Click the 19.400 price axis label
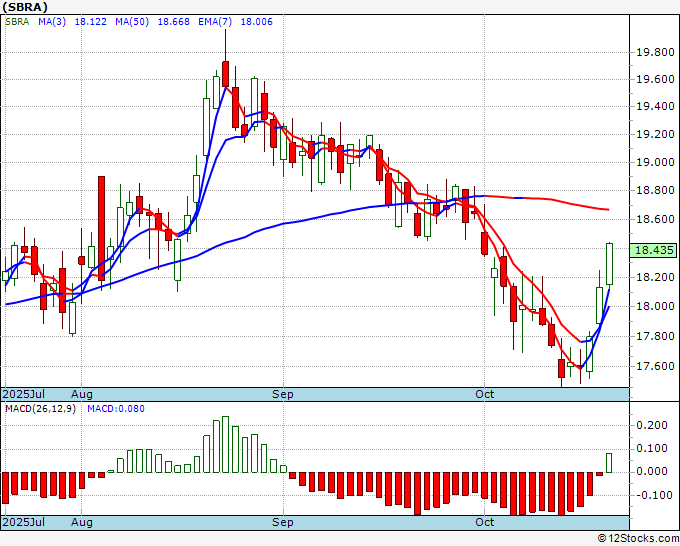 (x=655, y=106)
